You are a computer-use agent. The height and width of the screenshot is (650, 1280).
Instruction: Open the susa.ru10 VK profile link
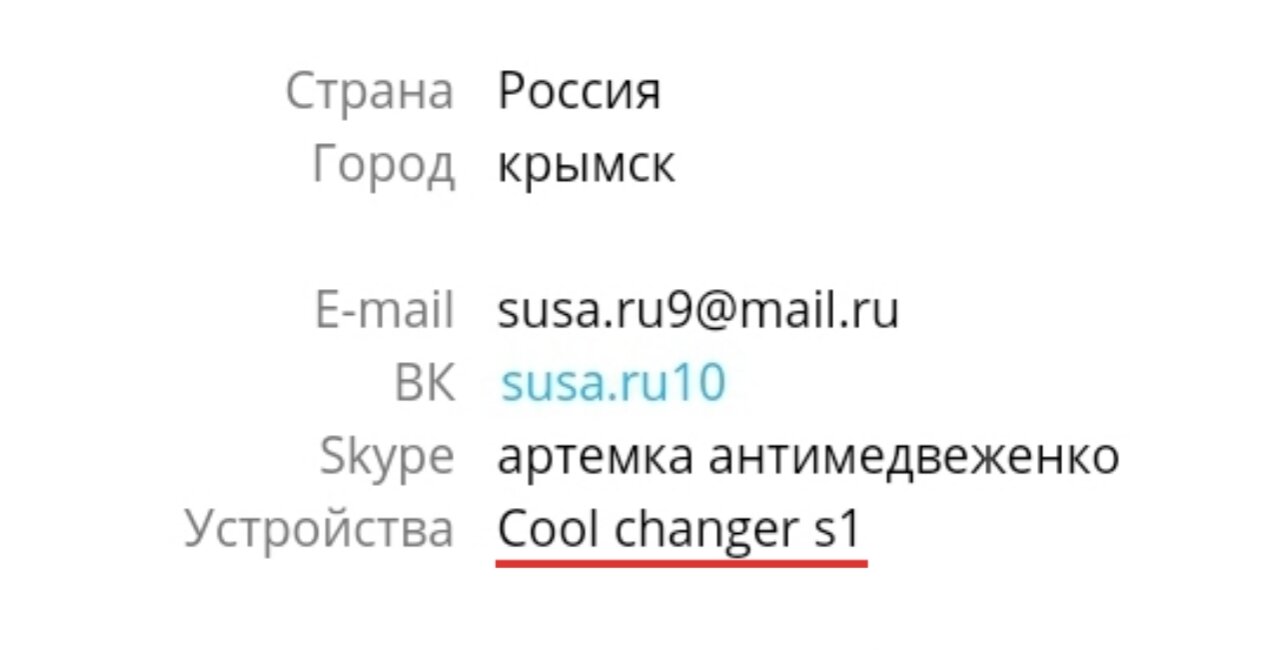coord(613,384)
